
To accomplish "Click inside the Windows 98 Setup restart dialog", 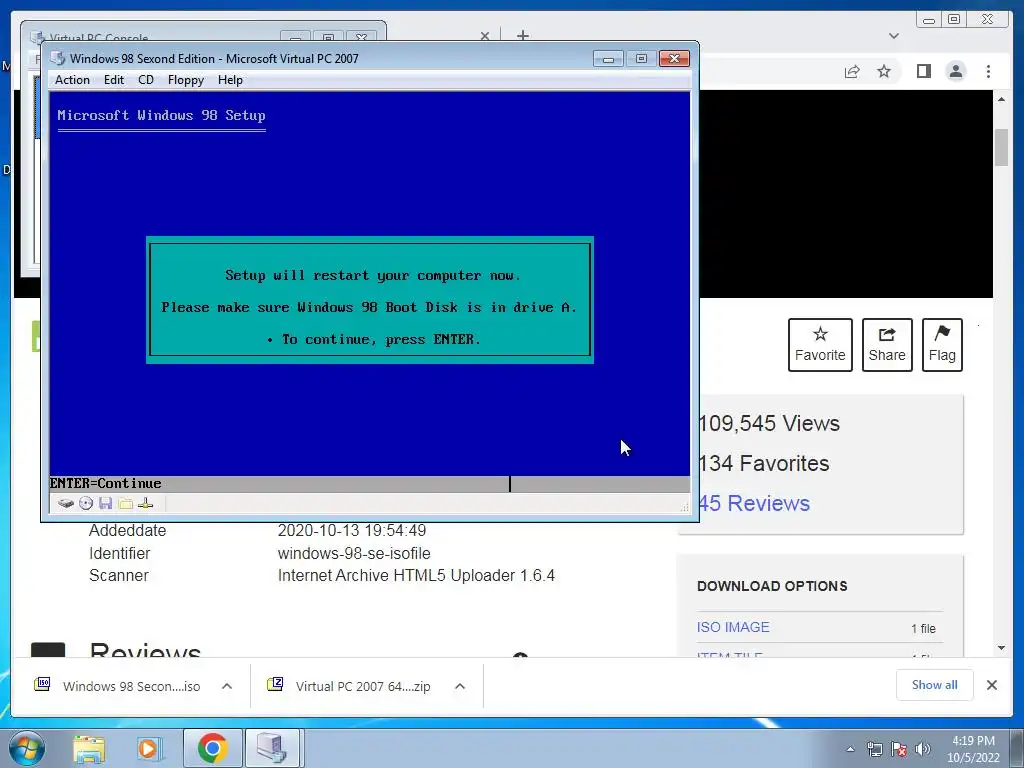I will pos(370,300).
